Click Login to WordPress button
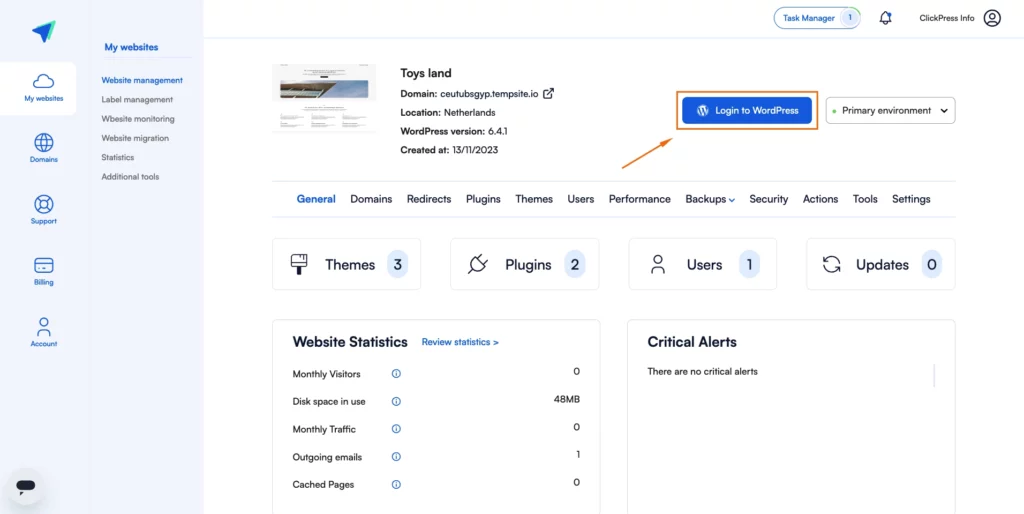Viewport: 1024px width, 514px height. pos(747,110)
